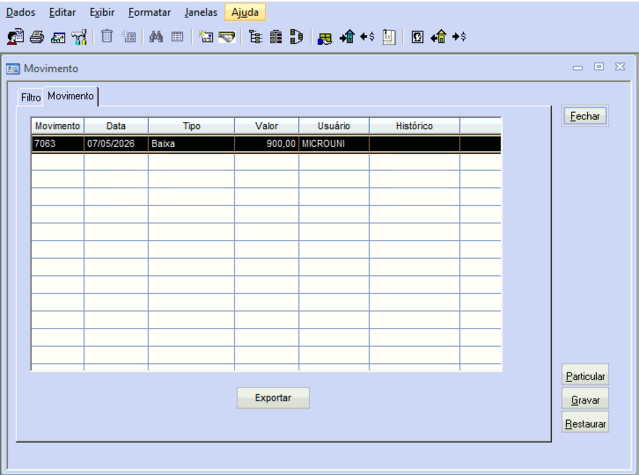Click the Restaurar button
639x475 pixels.
pyautogui.click(x=585, y=424)
